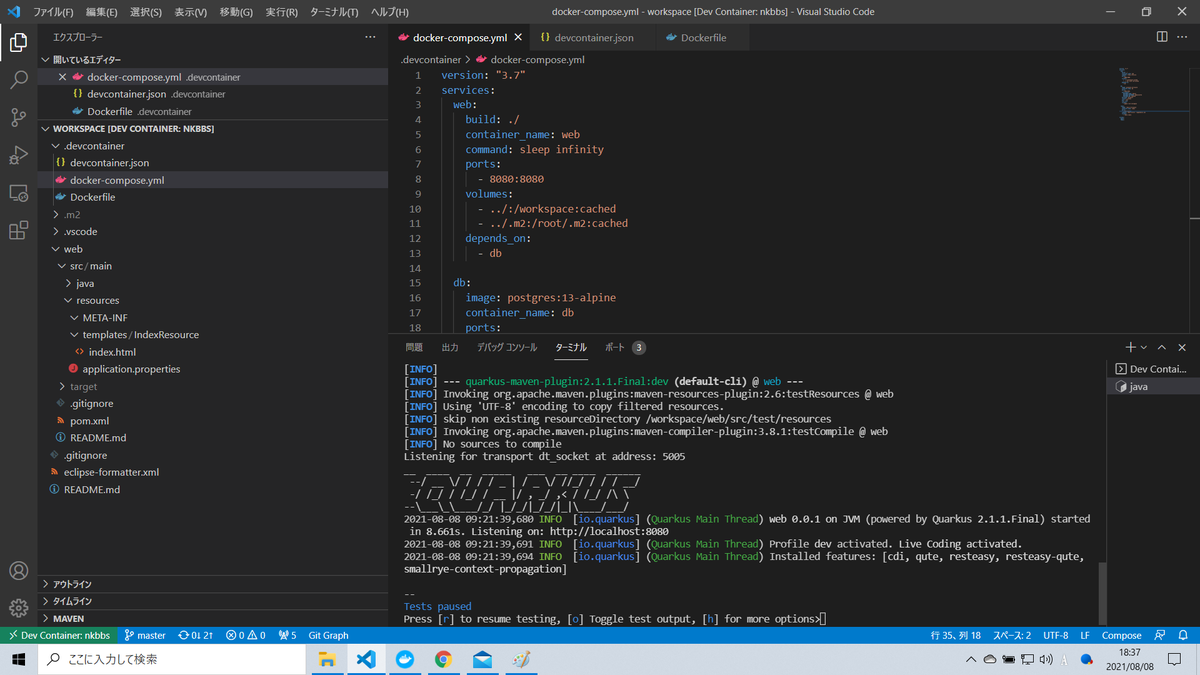Open Explorer views and more actions ellipsis
1200x675 pixels.
pos(370,37)
